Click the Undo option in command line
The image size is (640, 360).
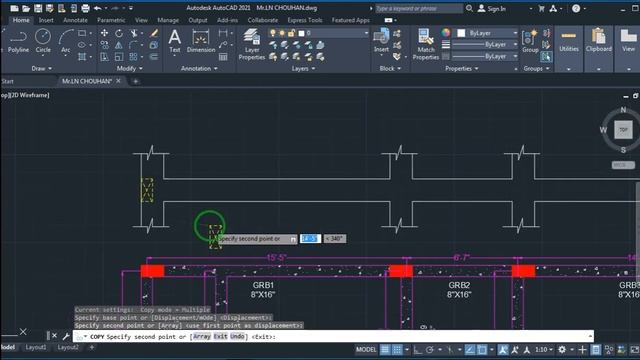(x=237, y=337)
